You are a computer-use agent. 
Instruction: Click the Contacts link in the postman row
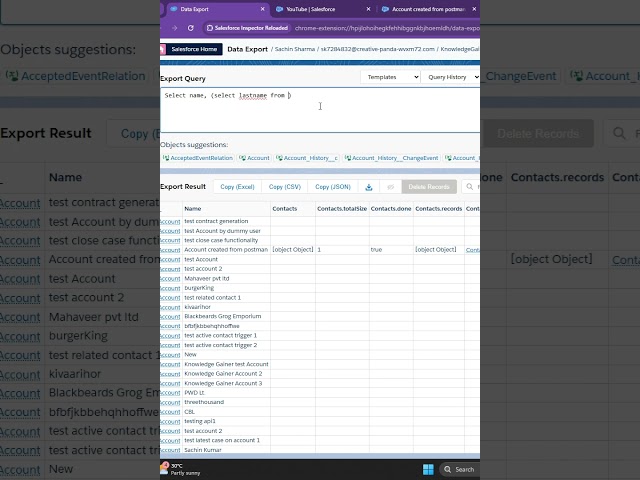point(473,250)
